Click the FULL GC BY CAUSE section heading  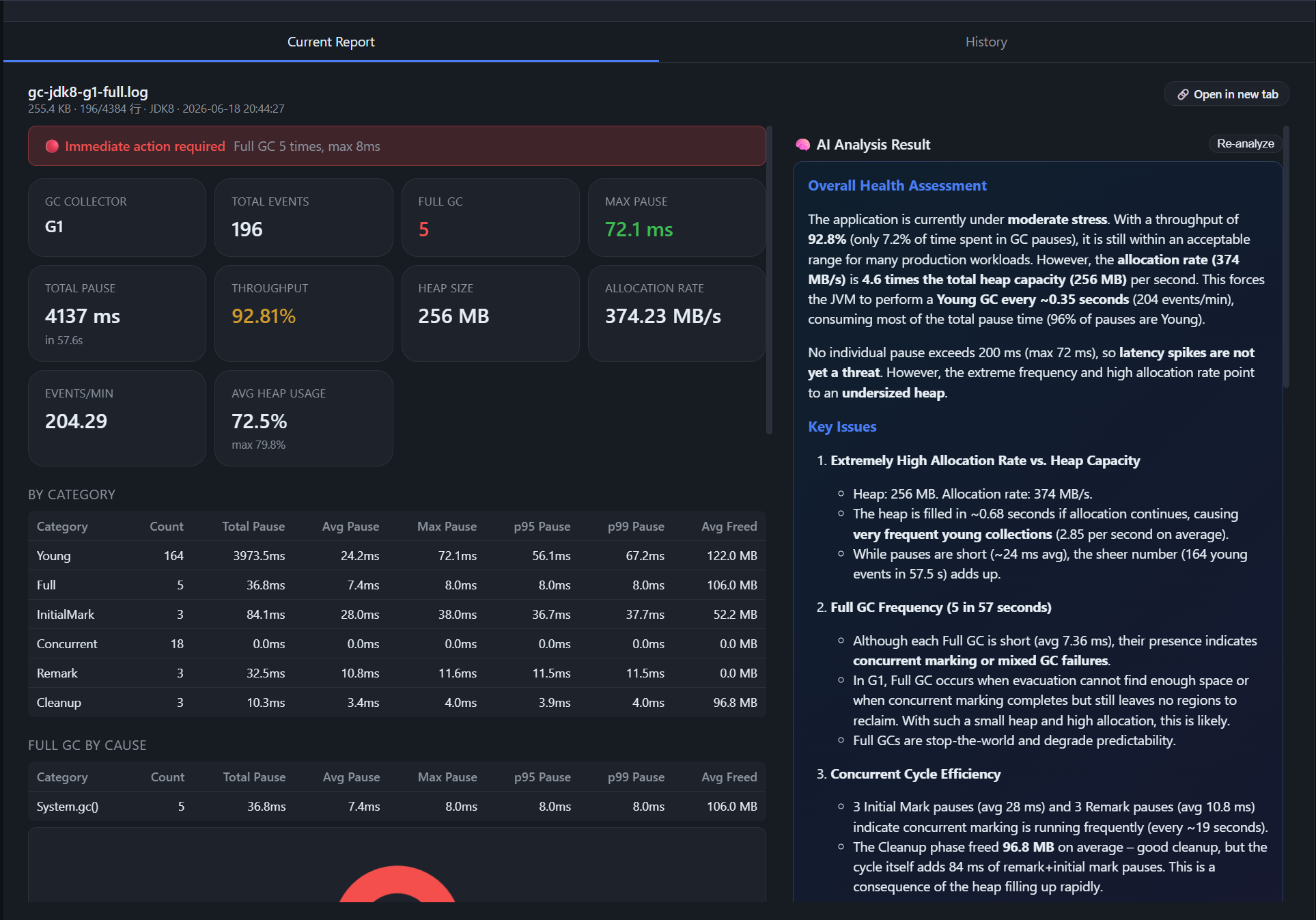(87, 745)
